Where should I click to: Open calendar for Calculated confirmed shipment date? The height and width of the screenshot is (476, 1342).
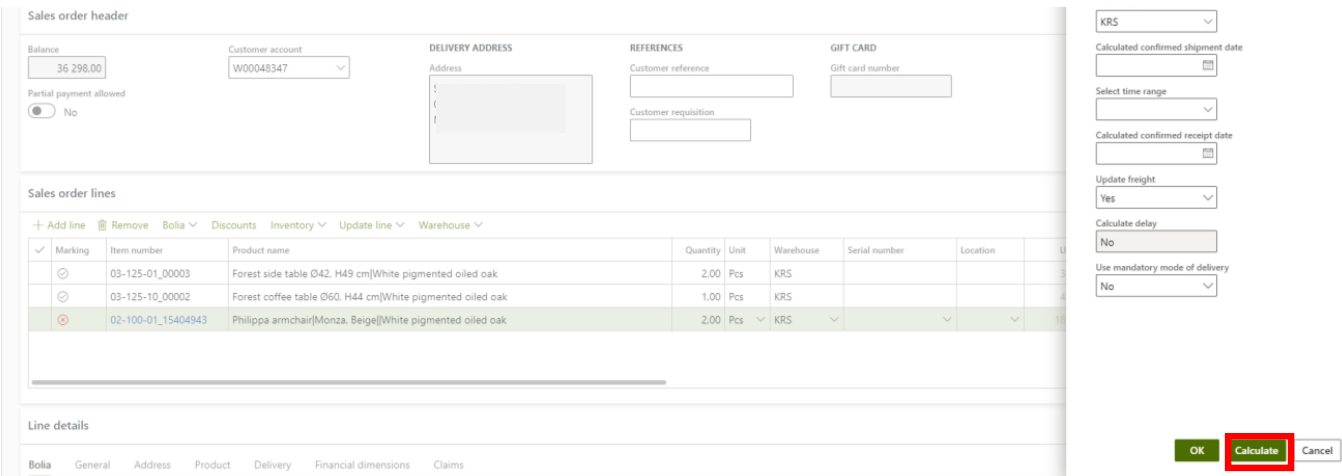point(1207,65)
